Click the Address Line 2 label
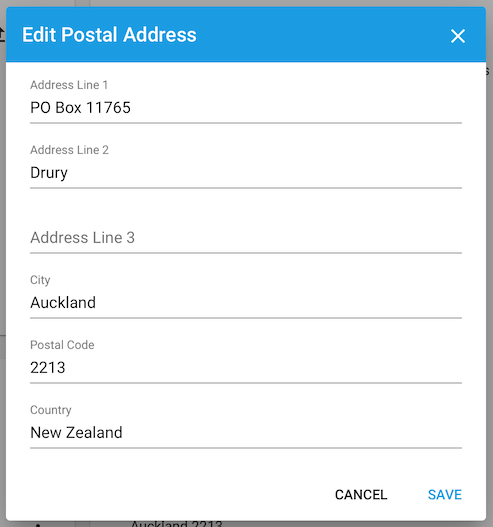 click(x=69, y=150)
